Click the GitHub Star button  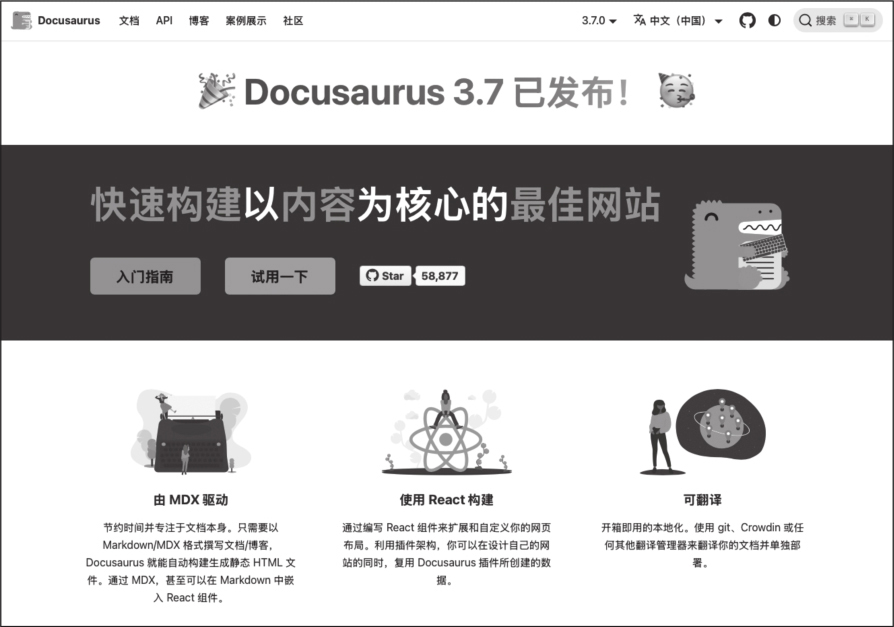click(385, 276)
